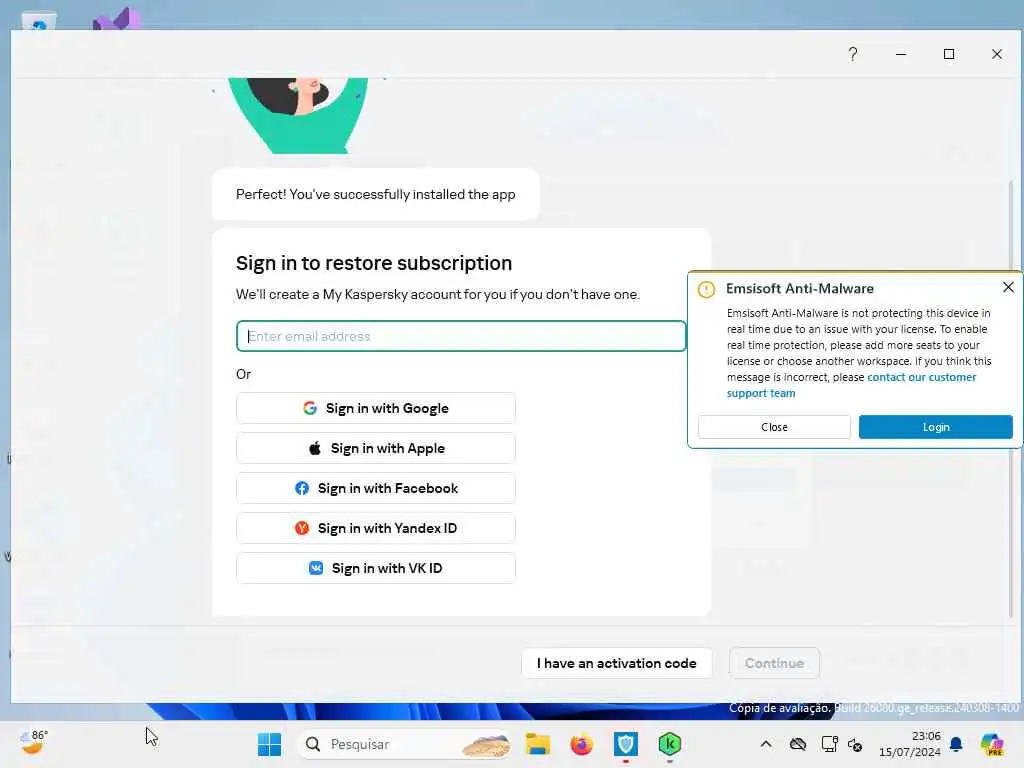
Task: Click the Pesquisar taskbar search box
Action: [403, 744]
